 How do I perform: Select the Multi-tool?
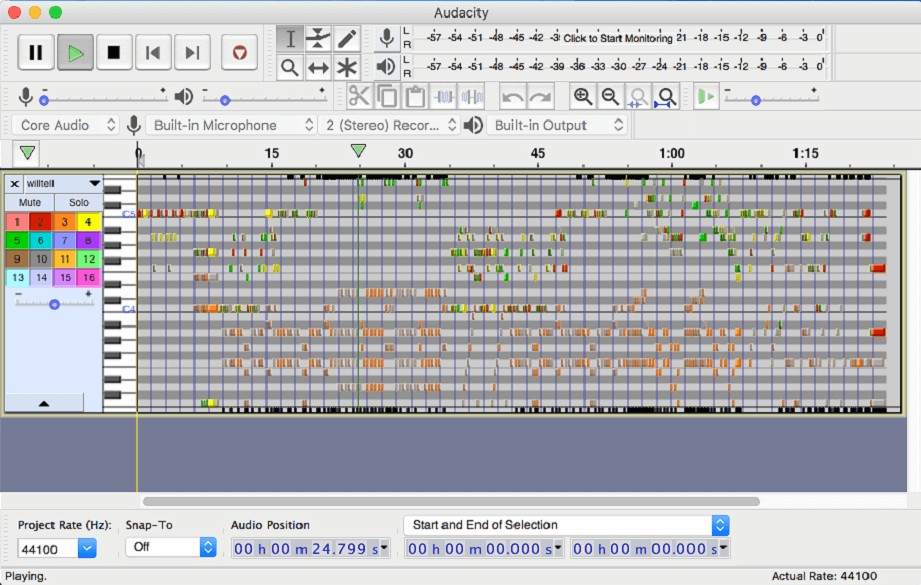tap(346, 66)
